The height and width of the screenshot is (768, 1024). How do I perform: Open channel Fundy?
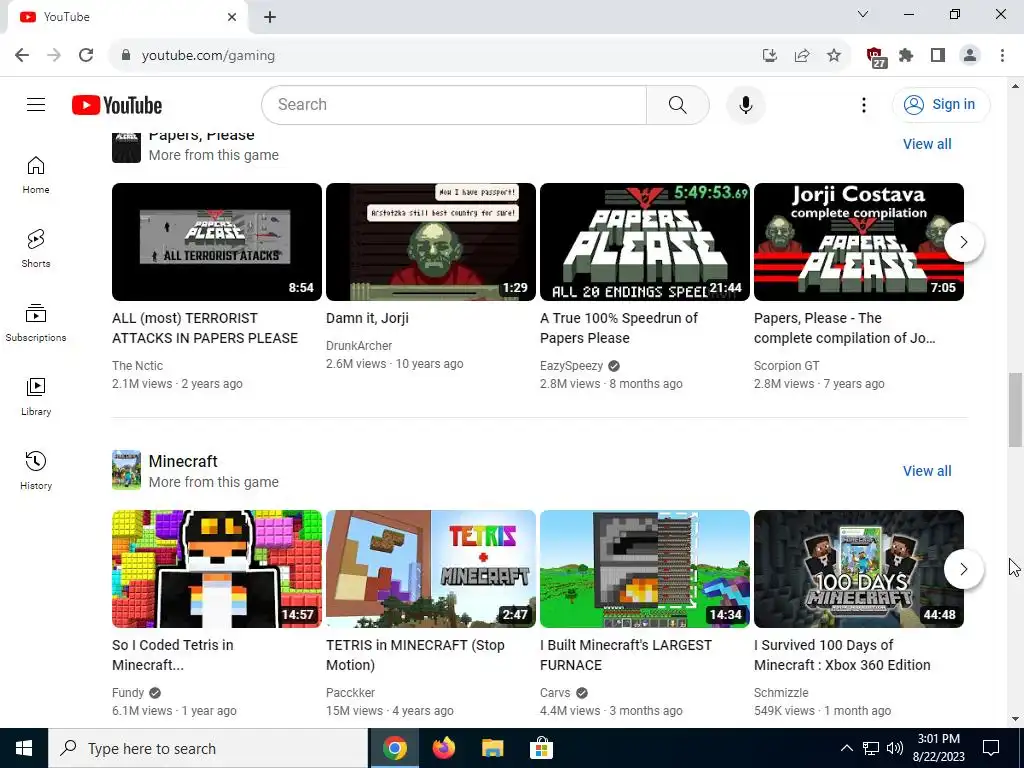[128, 692]
